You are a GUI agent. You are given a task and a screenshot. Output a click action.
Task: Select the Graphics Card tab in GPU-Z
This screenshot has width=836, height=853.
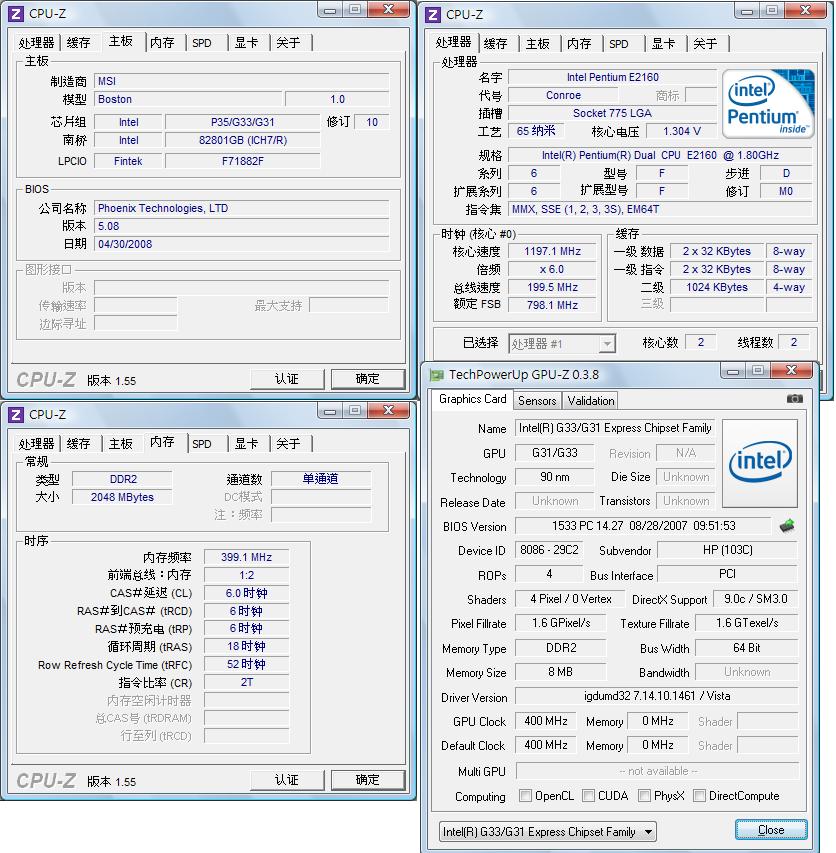pos(472,399)
